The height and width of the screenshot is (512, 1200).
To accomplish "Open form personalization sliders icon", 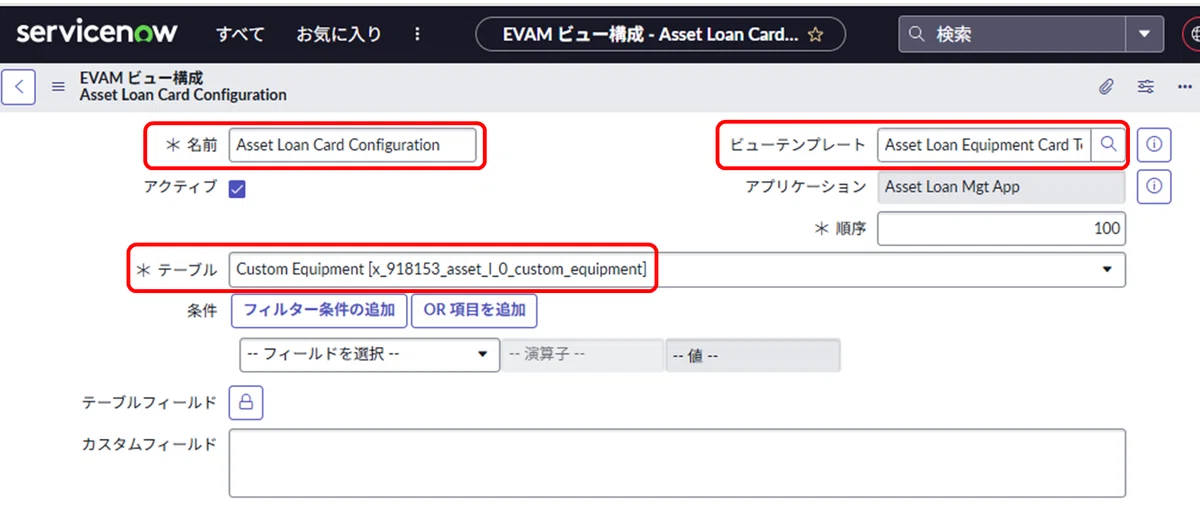I will coord(1146,86).
